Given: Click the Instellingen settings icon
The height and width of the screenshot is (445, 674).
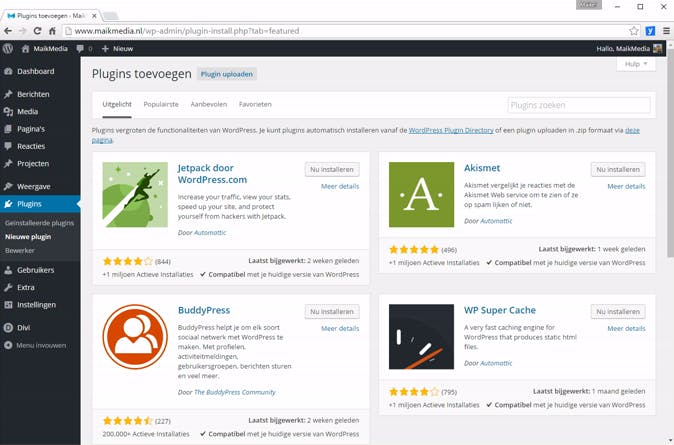Looking at the screenshot, I should (x=8, y=305).
